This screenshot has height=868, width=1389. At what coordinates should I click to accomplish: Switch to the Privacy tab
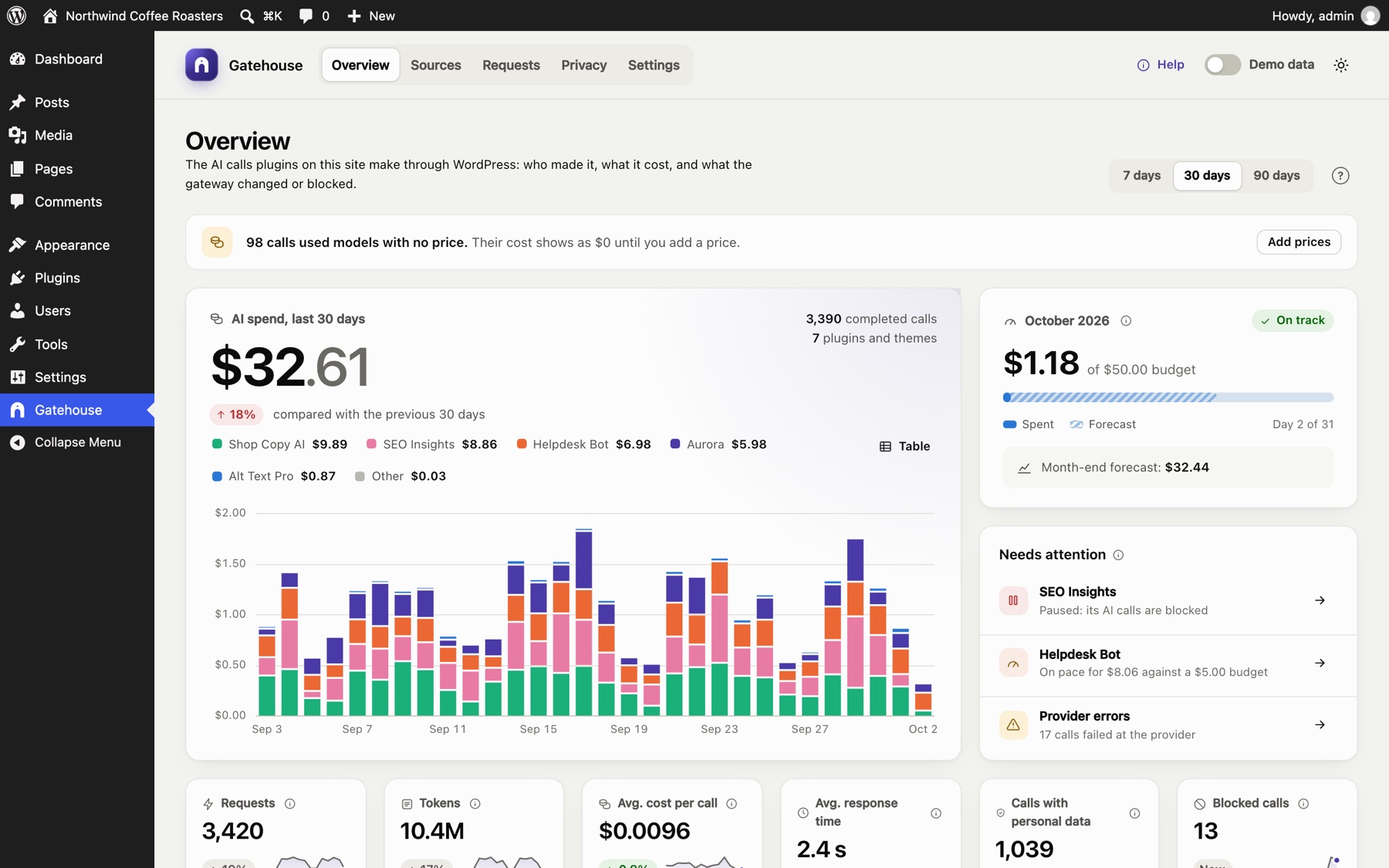click(x=584, y=65)
